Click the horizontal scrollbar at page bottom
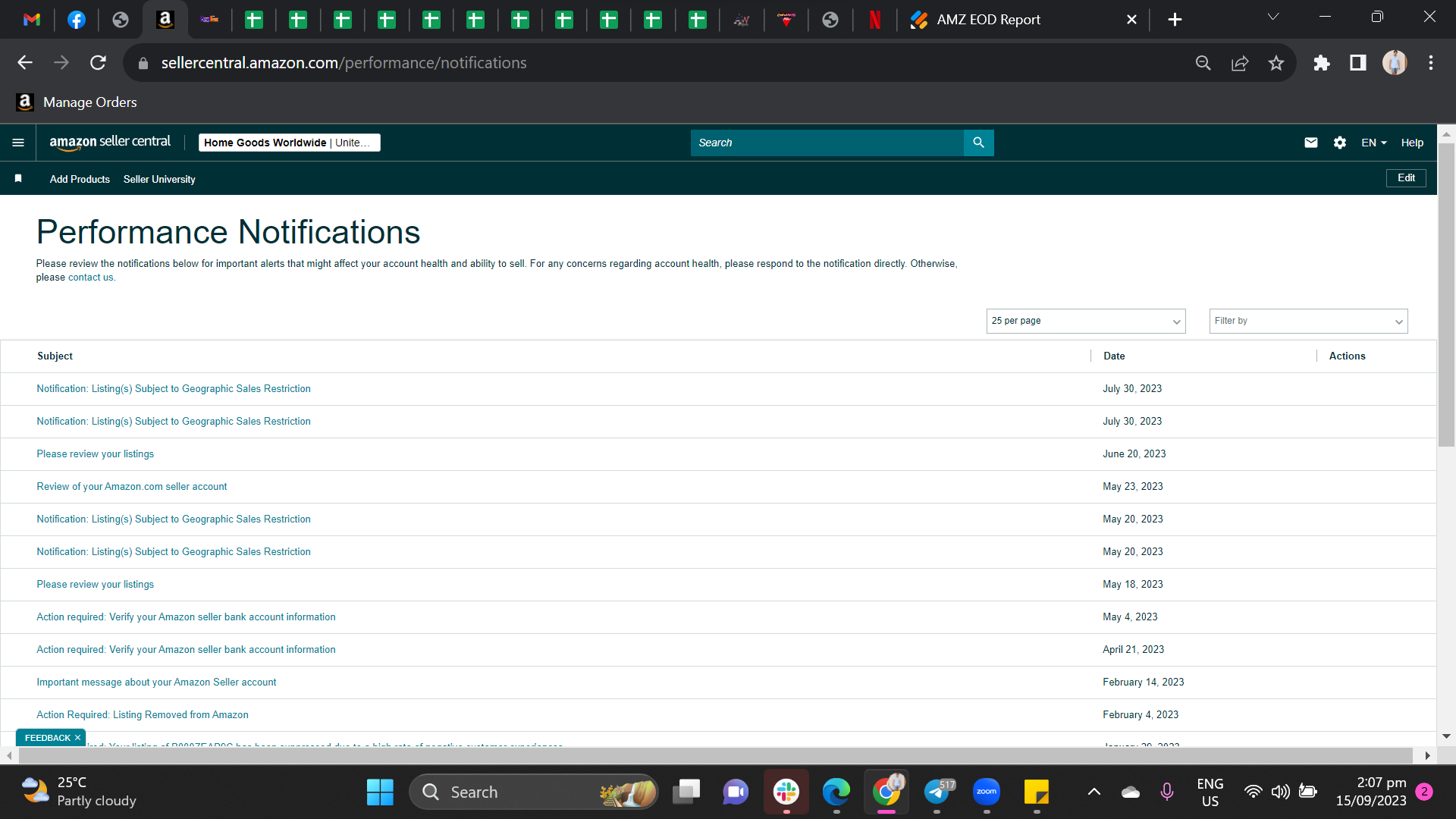1456x819 pixels. [716, 755]
